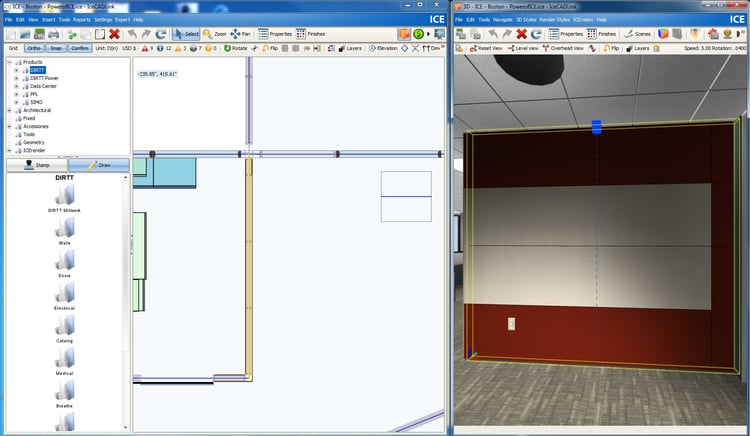750x436 pixels.
Task: Open the Settings menu
Action: (x=103, y=20)
